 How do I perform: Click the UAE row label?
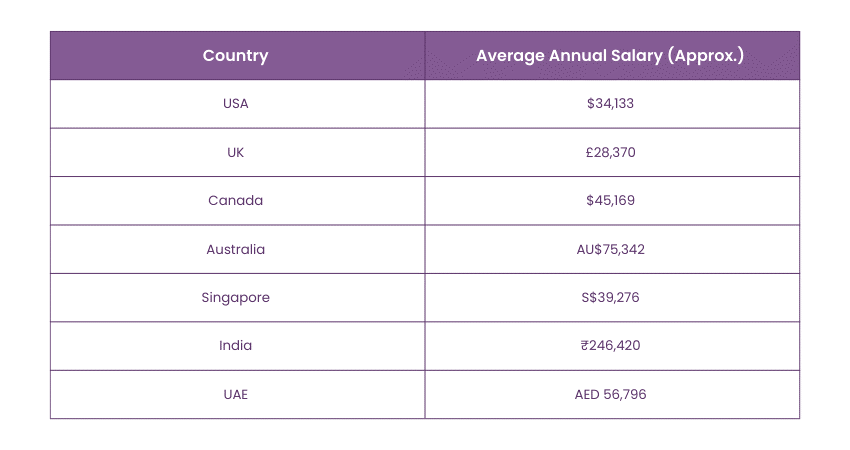point(236,394)
